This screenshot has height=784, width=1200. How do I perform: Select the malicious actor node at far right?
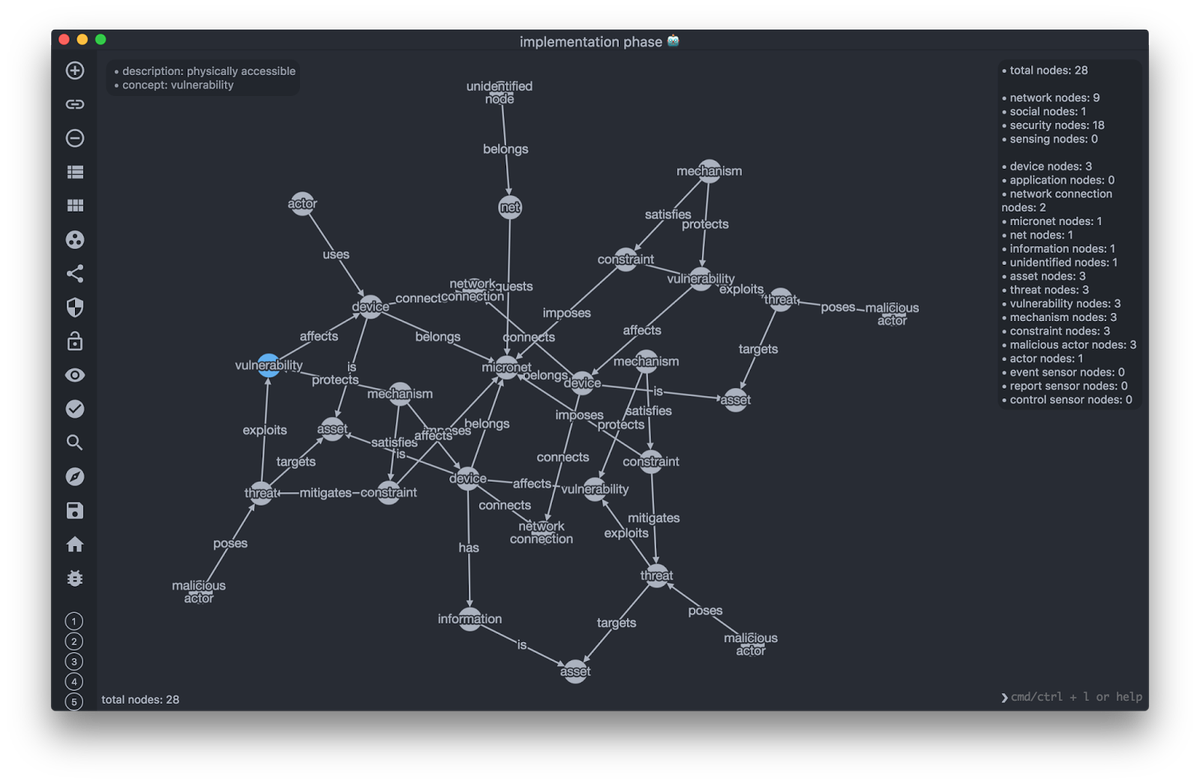[892, 314]
